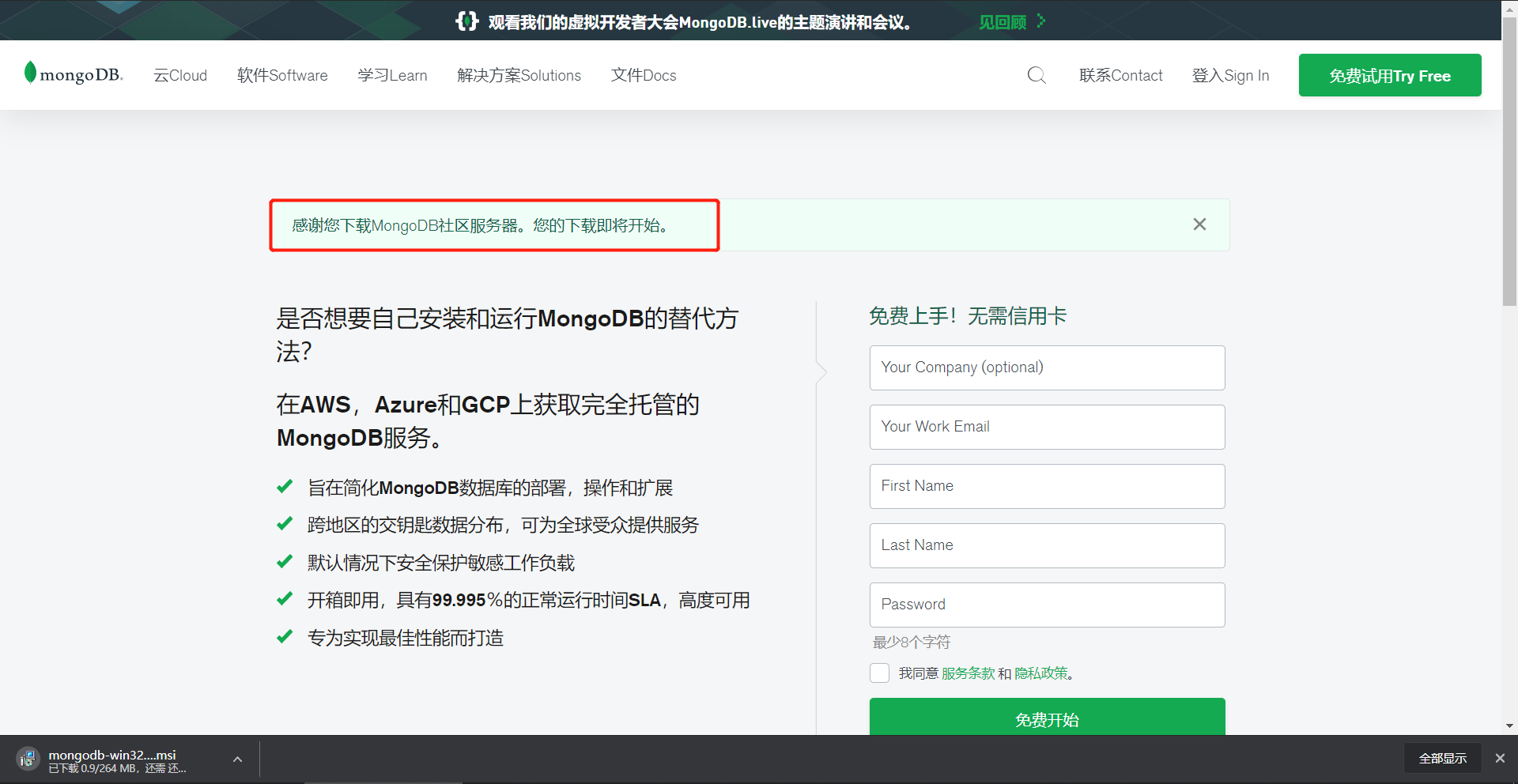The image size is (1518, 784).
Task: Open the site search magnifier icon
Action: 1037,75
